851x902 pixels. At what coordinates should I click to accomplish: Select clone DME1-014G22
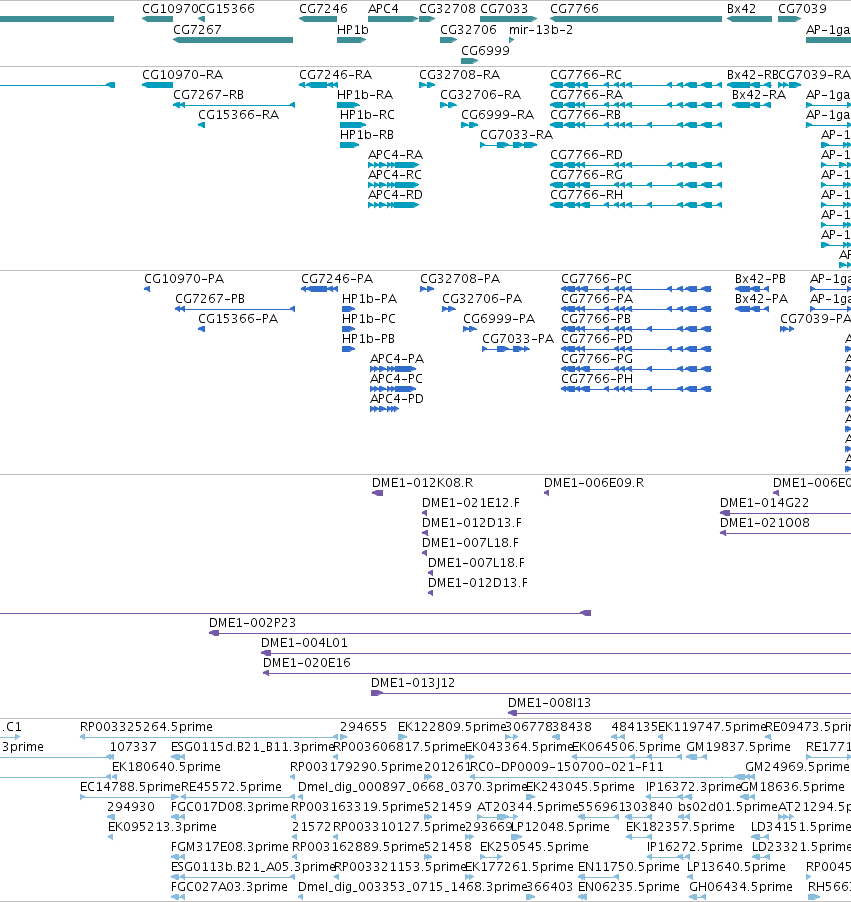765,503
